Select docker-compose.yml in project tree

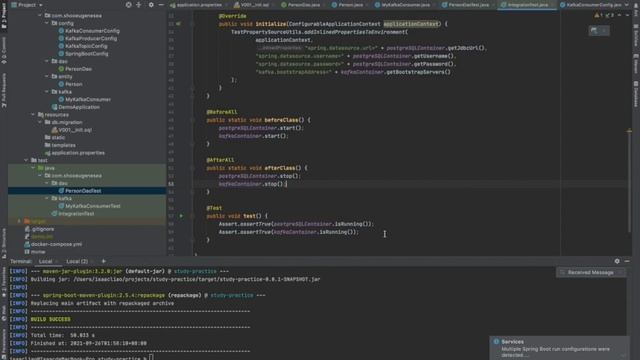(x=53, y=244)
